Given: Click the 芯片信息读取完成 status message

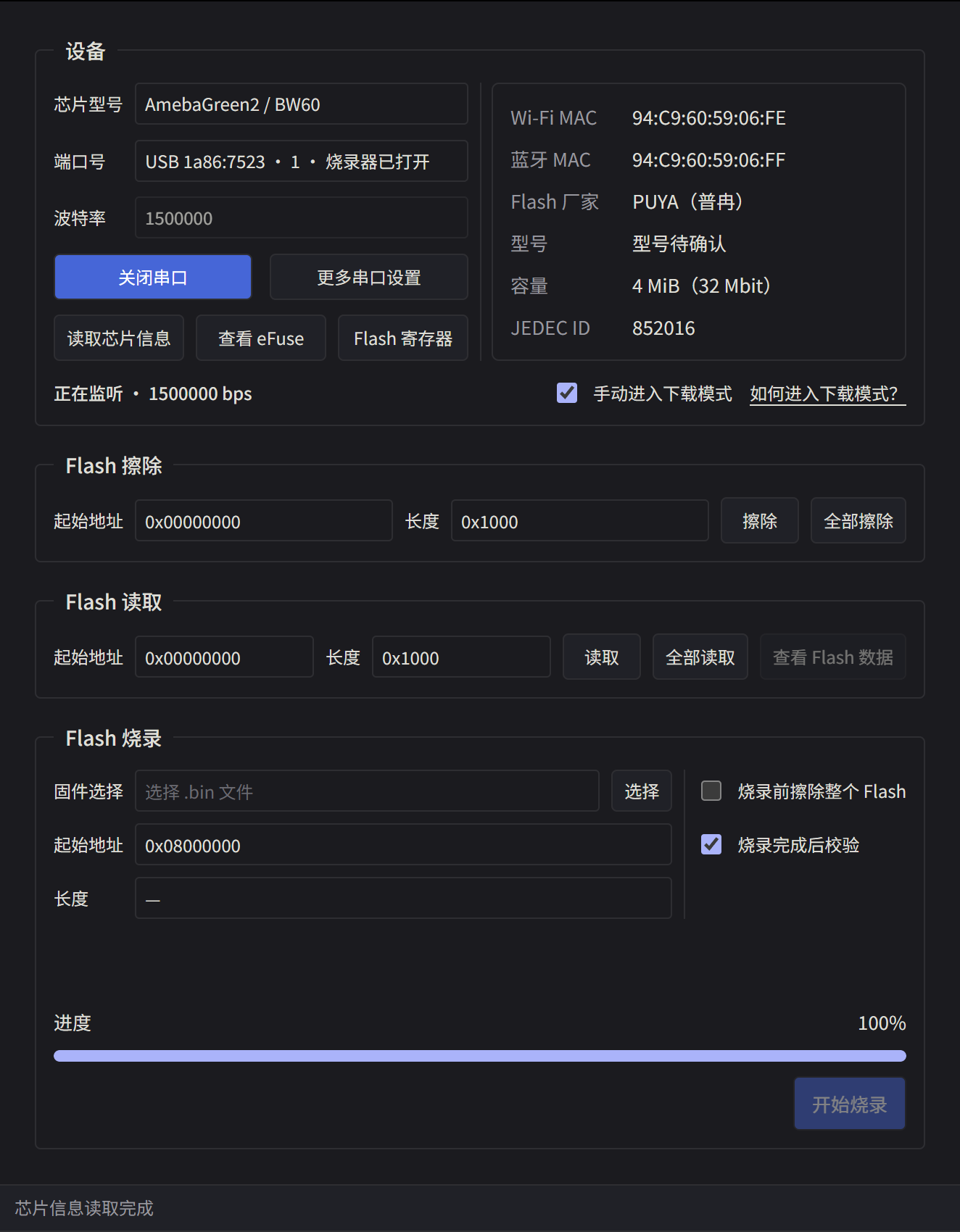Looking at the screenshot, I should pyautogui.click(x=84, y=1208).
